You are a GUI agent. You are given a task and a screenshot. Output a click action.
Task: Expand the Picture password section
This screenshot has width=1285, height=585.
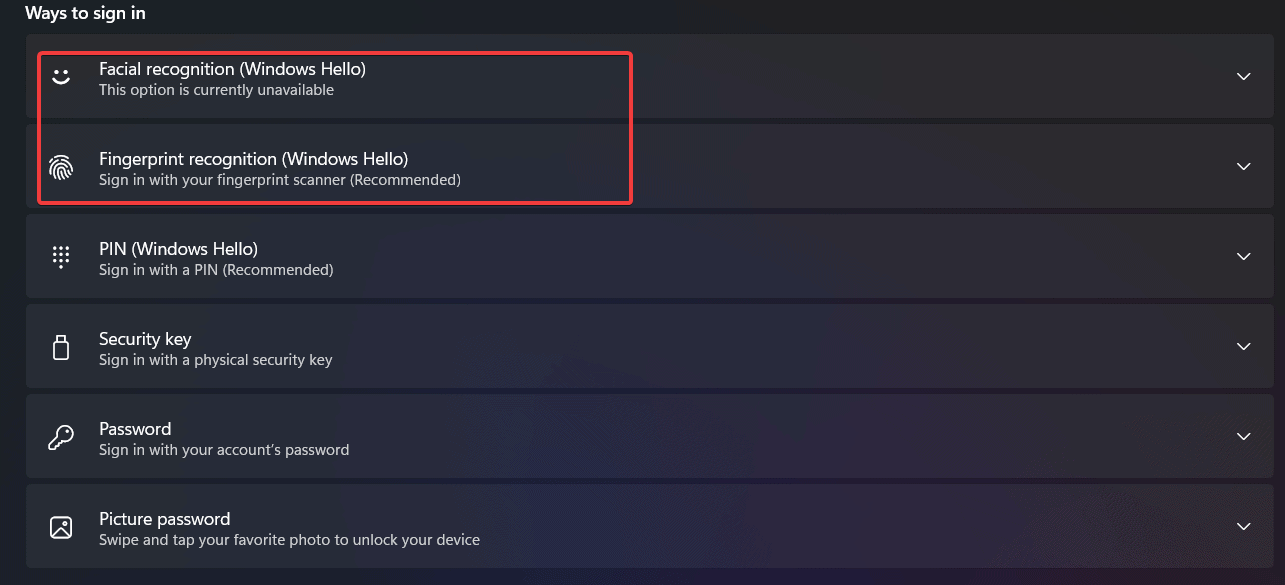[x=1243, y=526]
